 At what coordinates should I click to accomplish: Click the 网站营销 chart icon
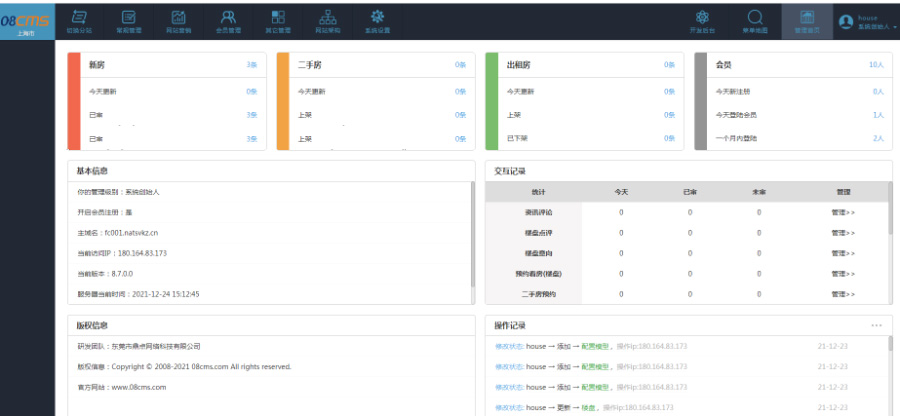pyautogui.click(x=178, y=20)
